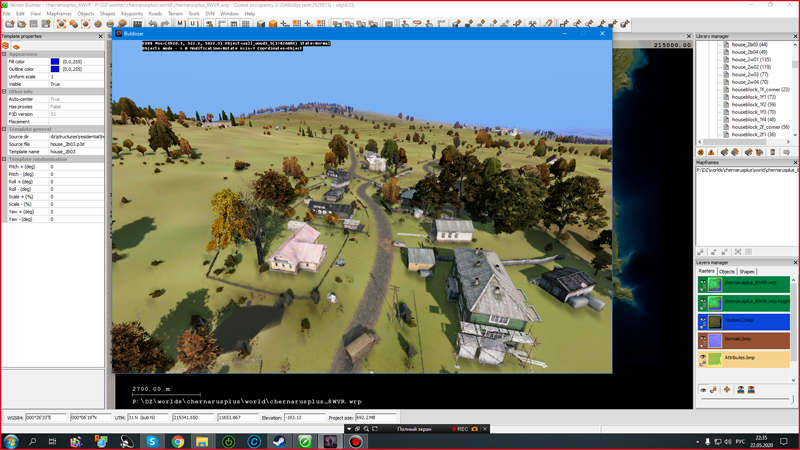Collapse the Other info property group

[4, 91]
